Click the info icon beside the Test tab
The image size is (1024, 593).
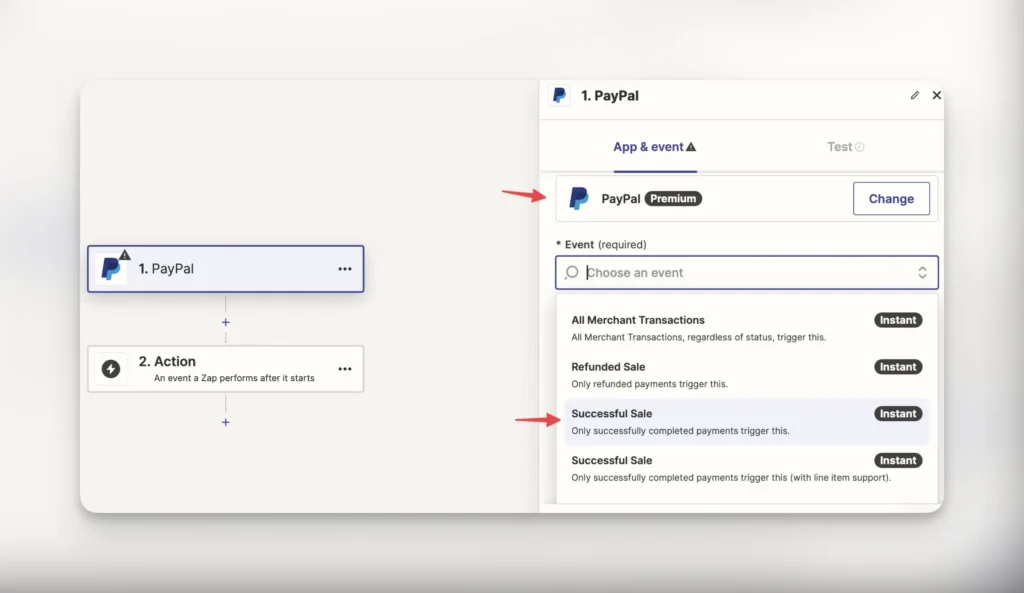[859, 147]
